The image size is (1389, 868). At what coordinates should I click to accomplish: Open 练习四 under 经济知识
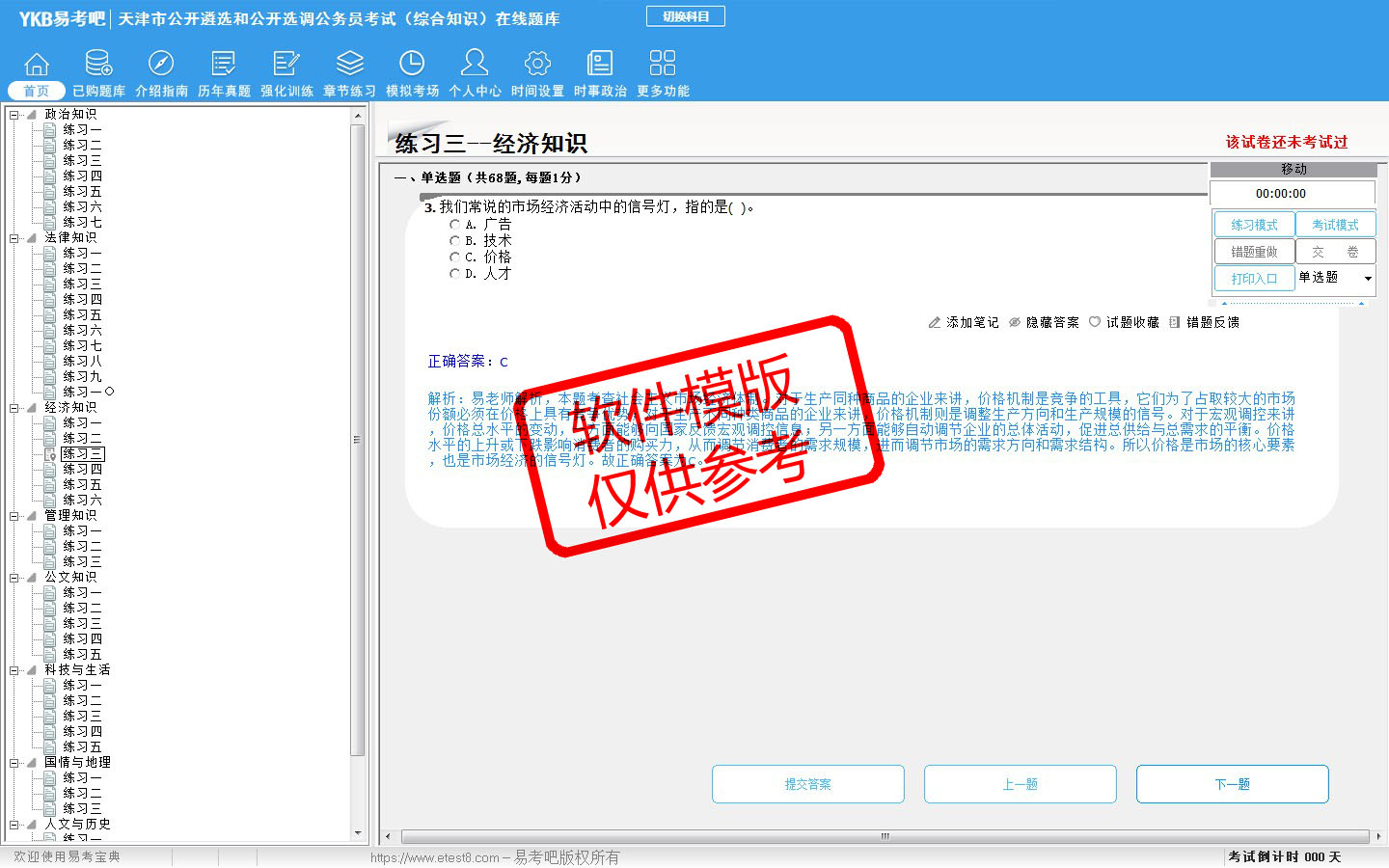point(82,470)
